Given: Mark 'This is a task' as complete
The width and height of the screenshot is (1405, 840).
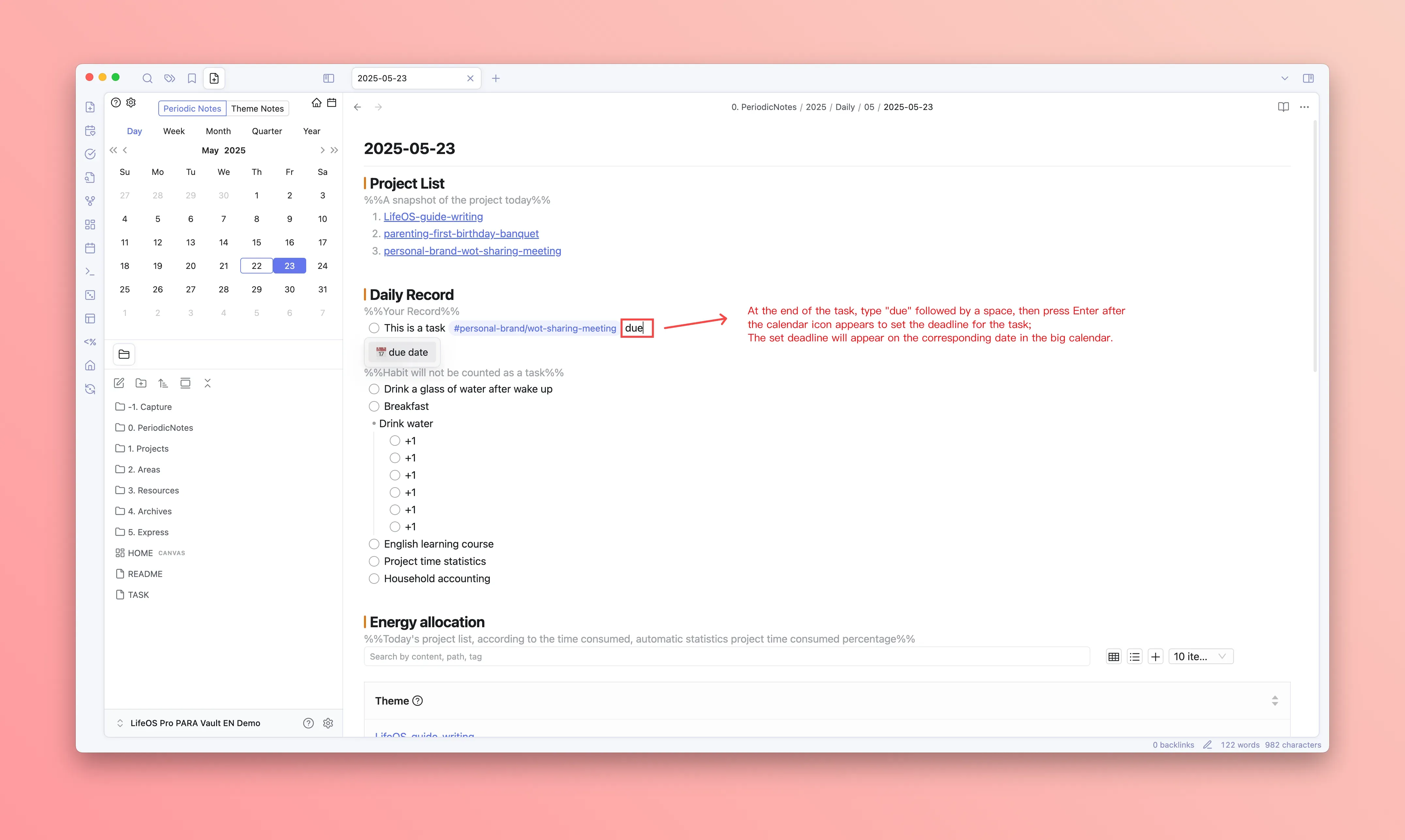Looking at the screenshot, I should [373, 328].
